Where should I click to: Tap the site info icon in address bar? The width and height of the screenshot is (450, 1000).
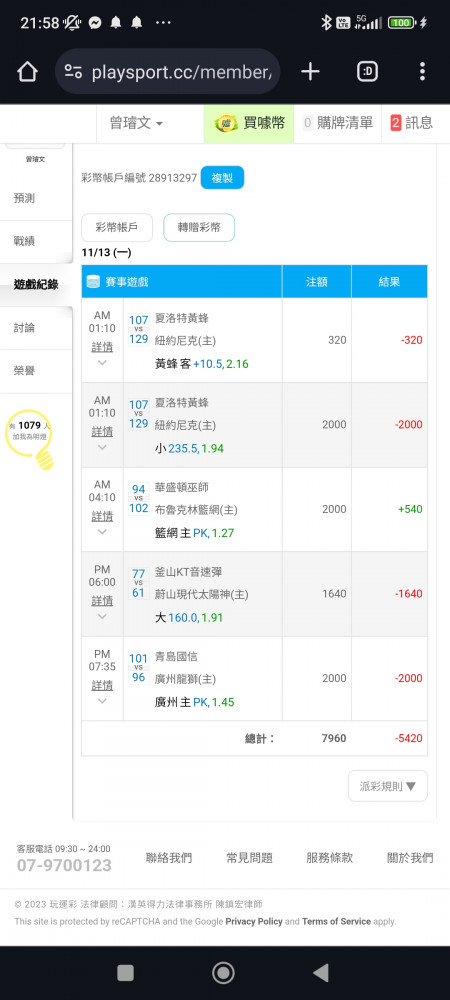point(73,71)
